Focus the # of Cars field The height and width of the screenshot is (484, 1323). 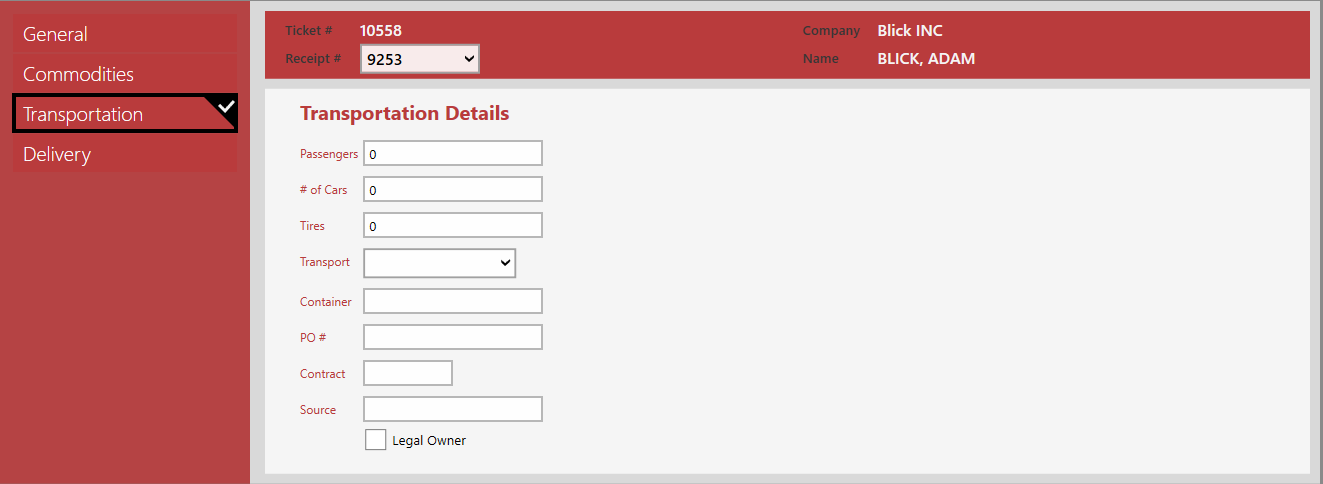tap(453, 189)
